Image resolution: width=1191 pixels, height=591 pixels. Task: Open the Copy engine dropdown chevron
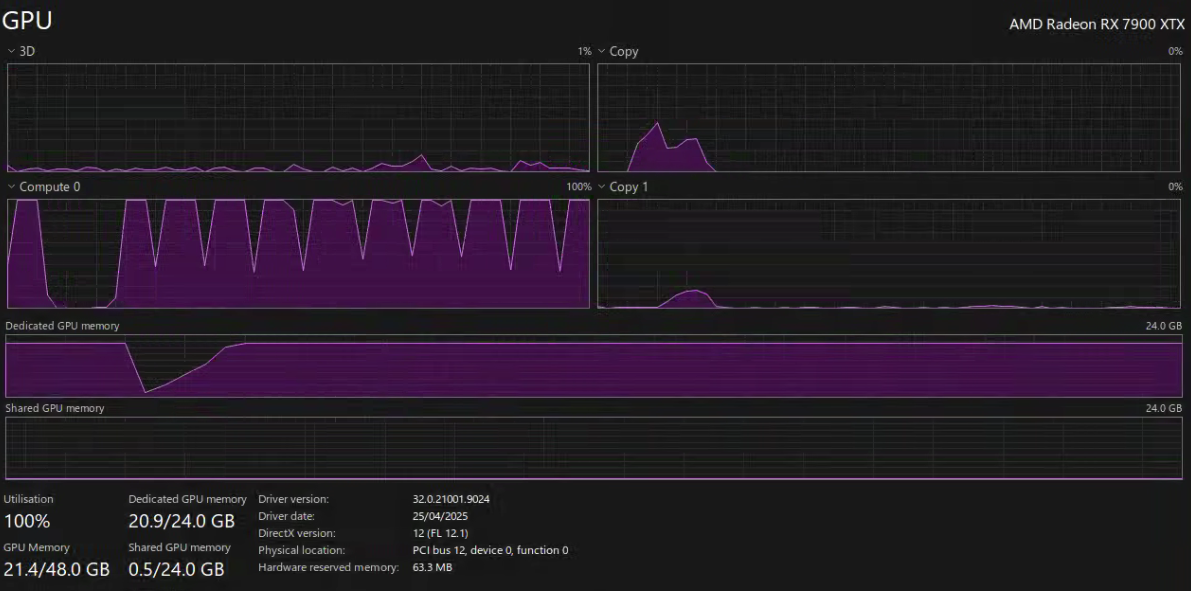[x=602, y=51]
